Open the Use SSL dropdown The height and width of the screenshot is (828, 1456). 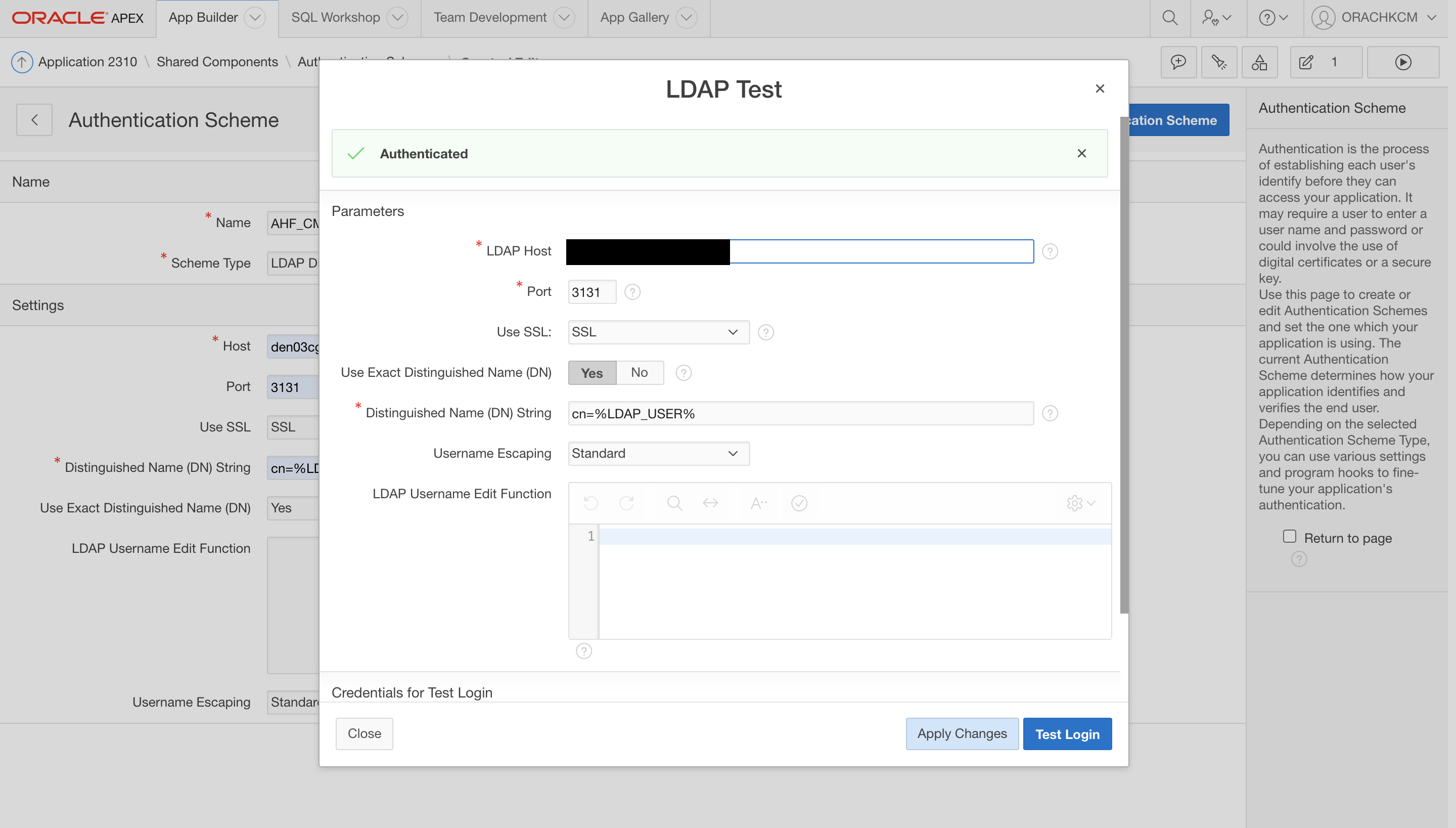(x=658, y=332)
